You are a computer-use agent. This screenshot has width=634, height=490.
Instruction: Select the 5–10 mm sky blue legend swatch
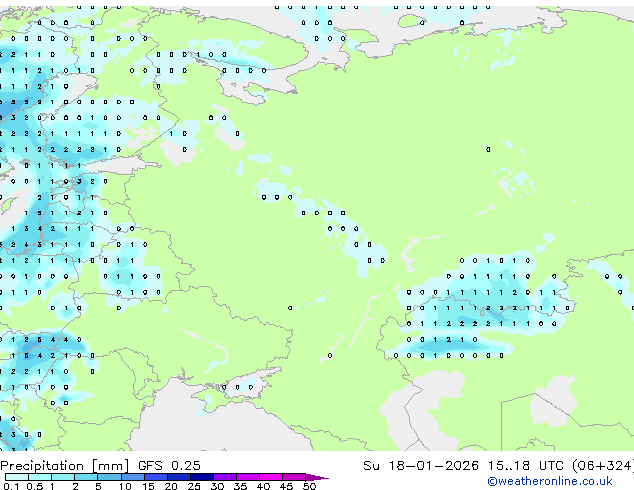(109, 477)
